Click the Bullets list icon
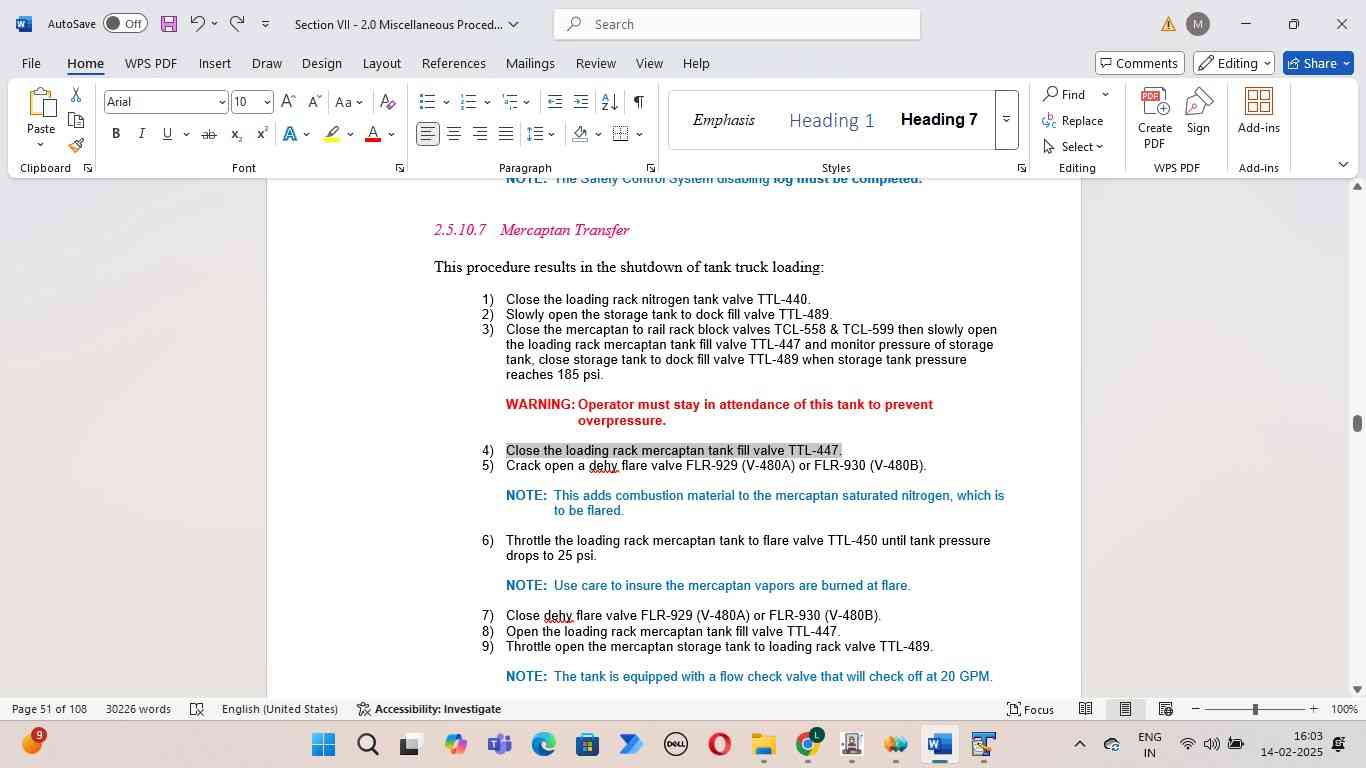This screenshot has width=1366, height=768. click(x=427, y=102)
